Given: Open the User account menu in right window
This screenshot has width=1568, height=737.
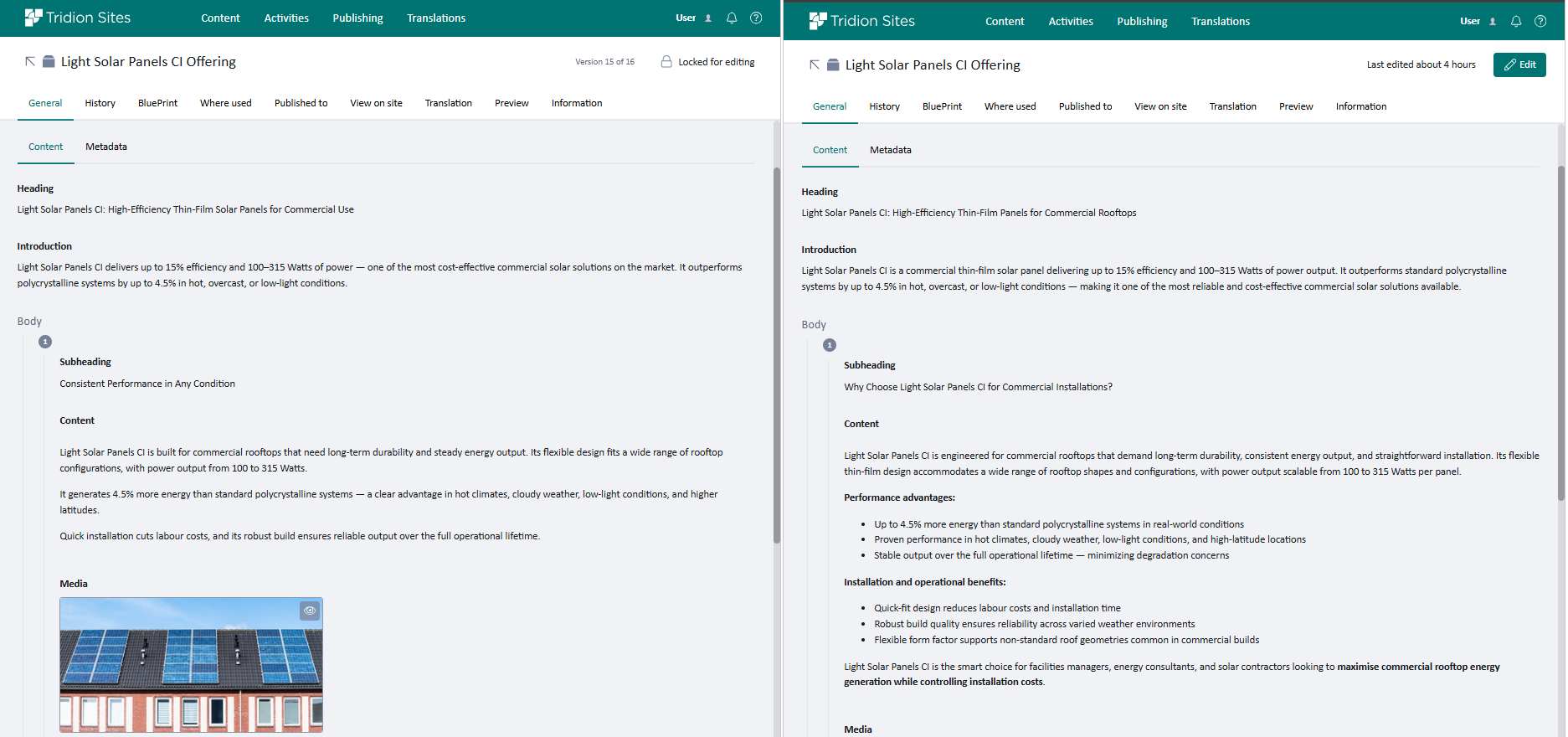Looking at the screenshot, I should pyautogui.click(x=1478, y=21).
